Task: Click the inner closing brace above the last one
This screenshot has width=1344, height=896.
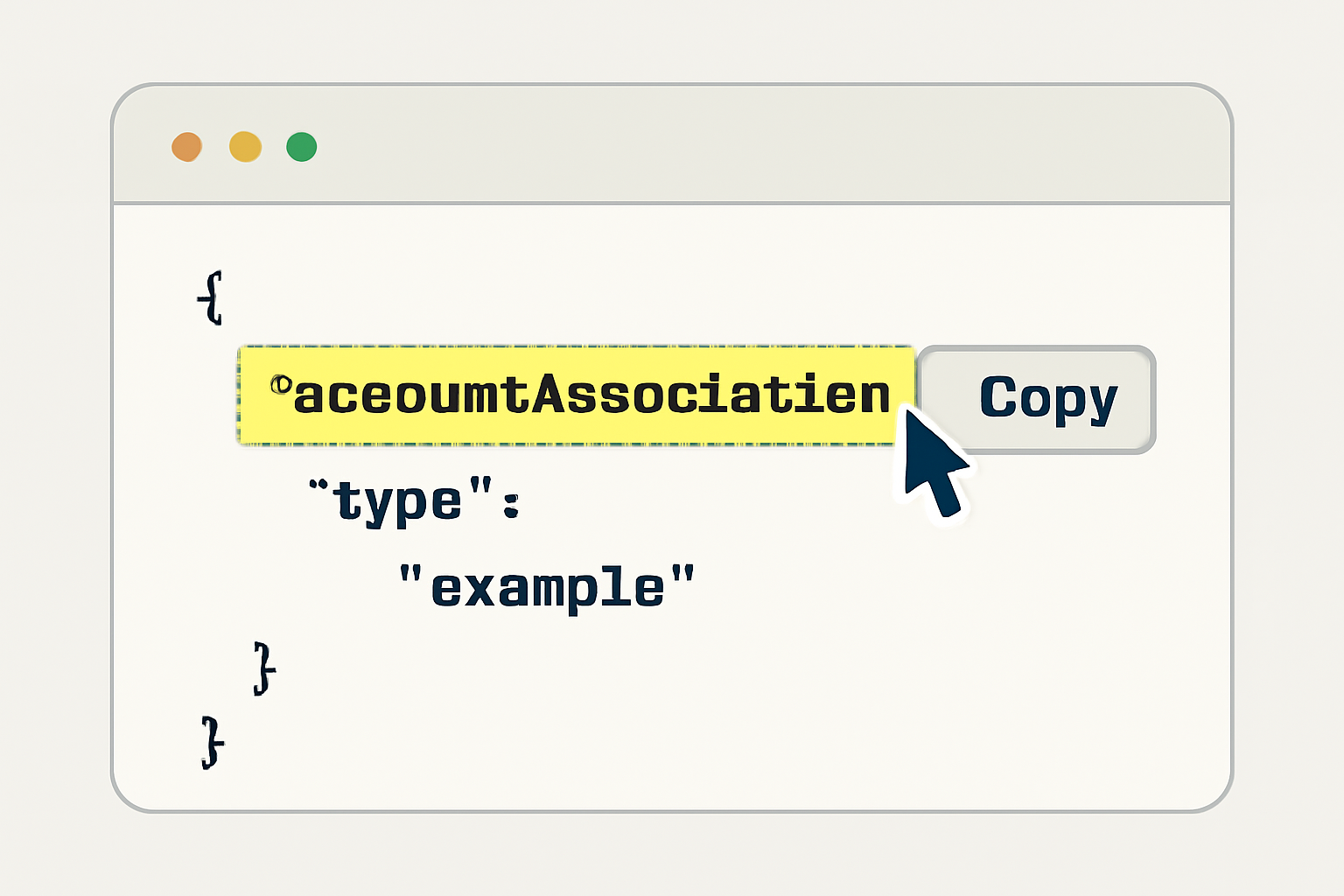Action: click(x=262, y=670)
